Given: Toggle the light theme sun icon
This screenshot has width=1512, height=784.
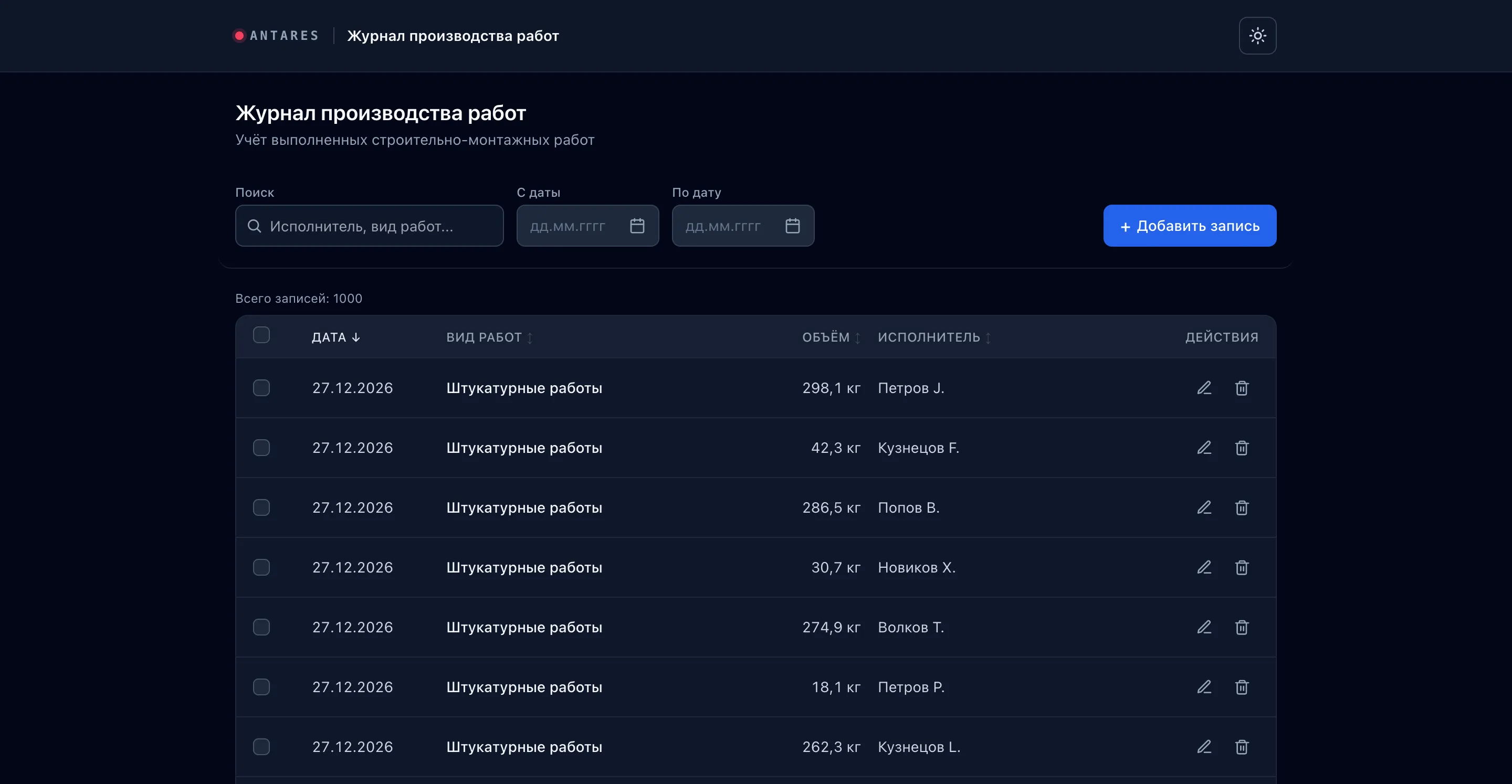Looking at the screenshot, I should [x=1257, y=36].
